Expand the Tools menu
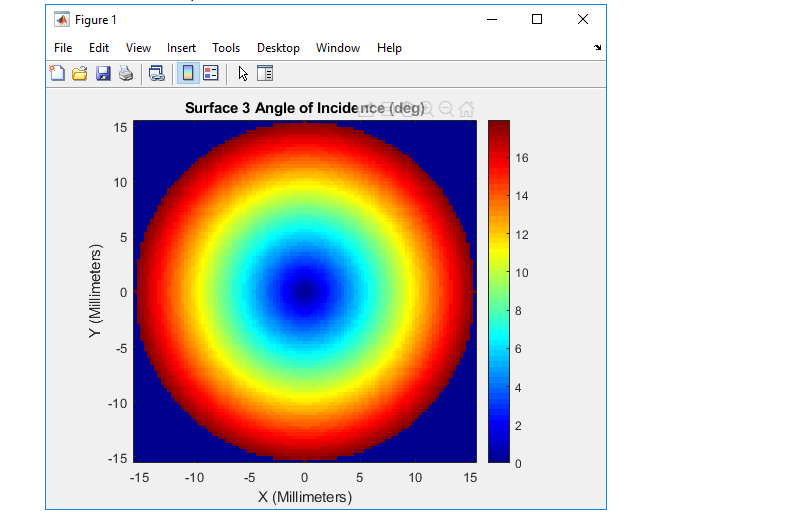 point(226,48)
